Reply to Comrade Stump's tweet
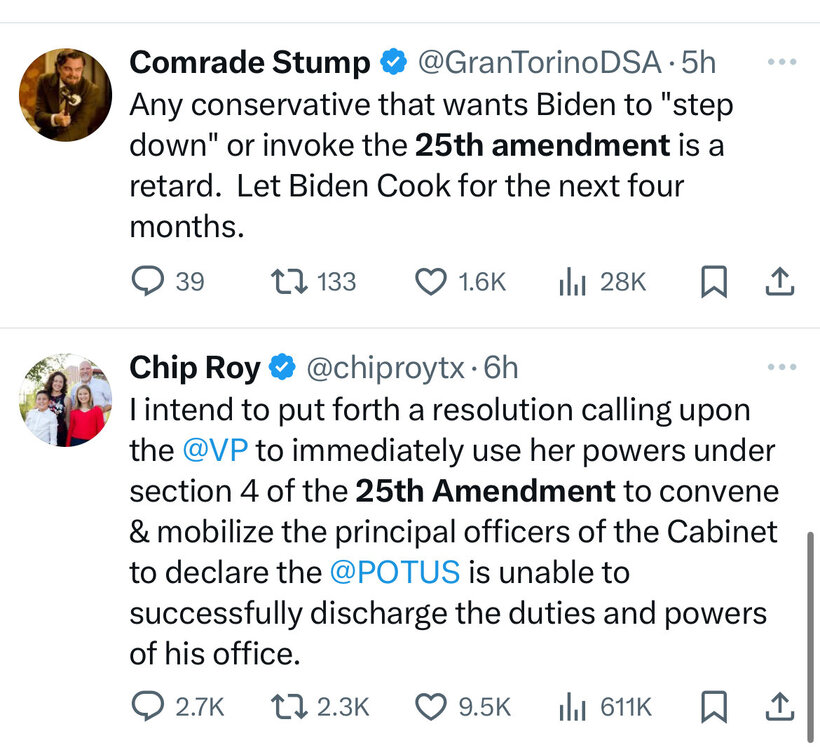 point(147,283)
